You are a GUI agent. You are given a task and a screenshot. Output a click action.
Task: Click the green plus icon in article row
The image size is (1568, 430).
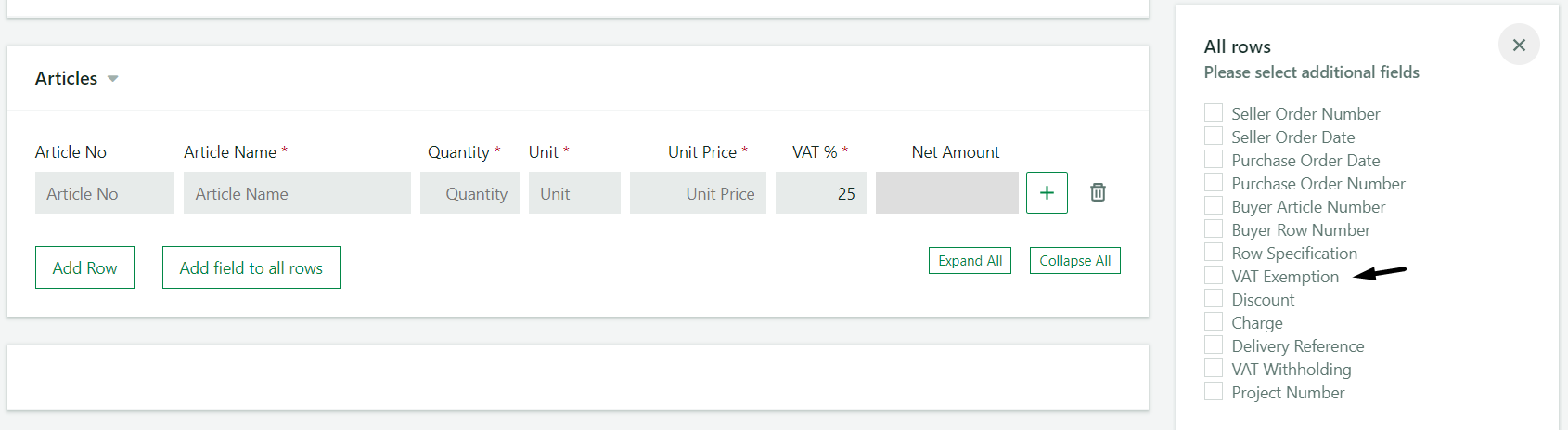click(x=1047, y=192)
